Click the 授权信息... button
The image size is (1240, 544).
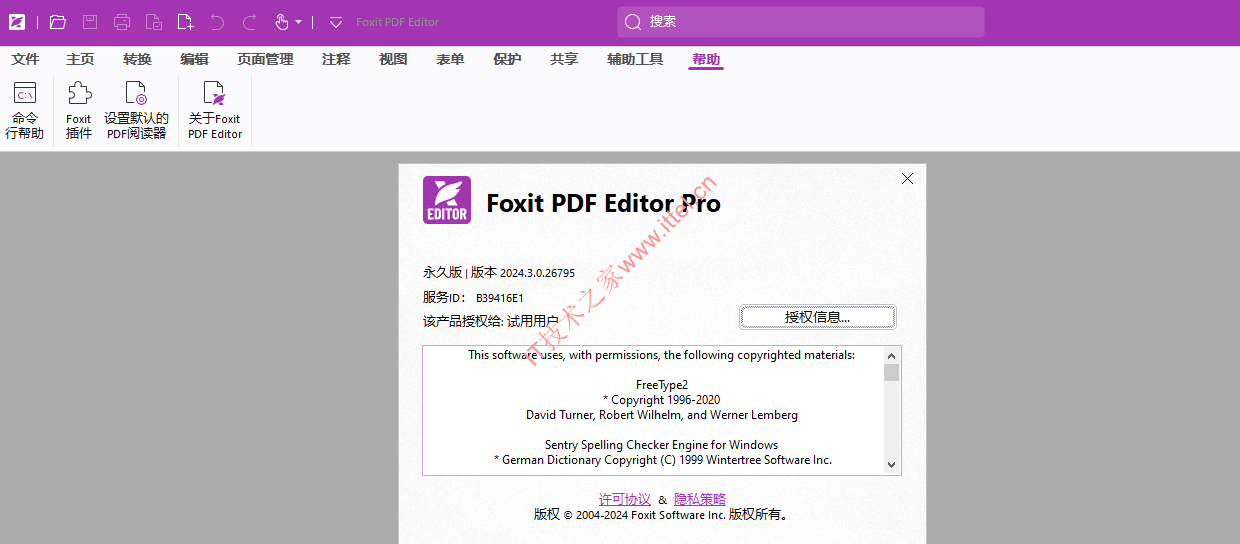click(x=817, y=317)
